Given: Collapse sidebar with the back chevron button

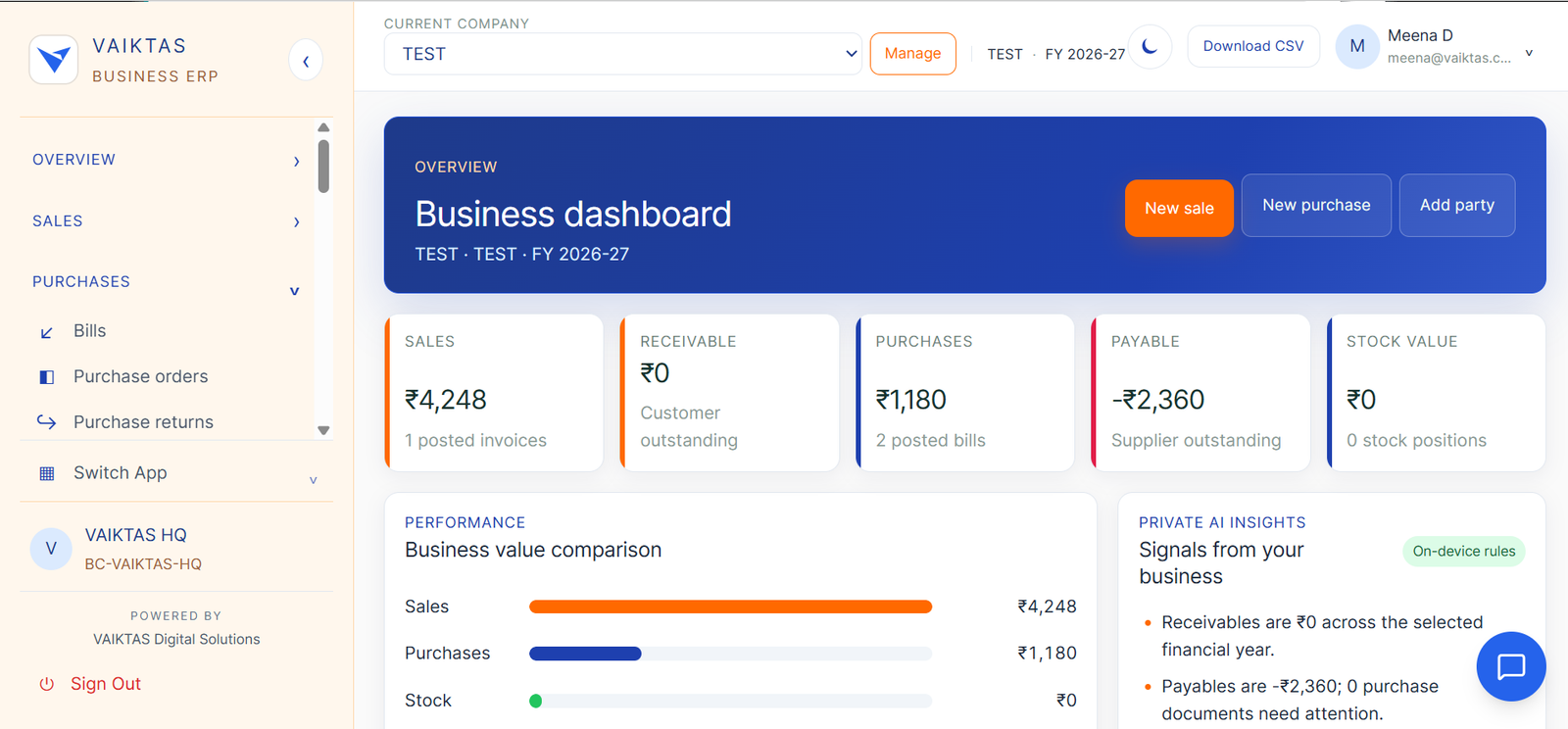Looking at the screenshot, I should point(306,62).
